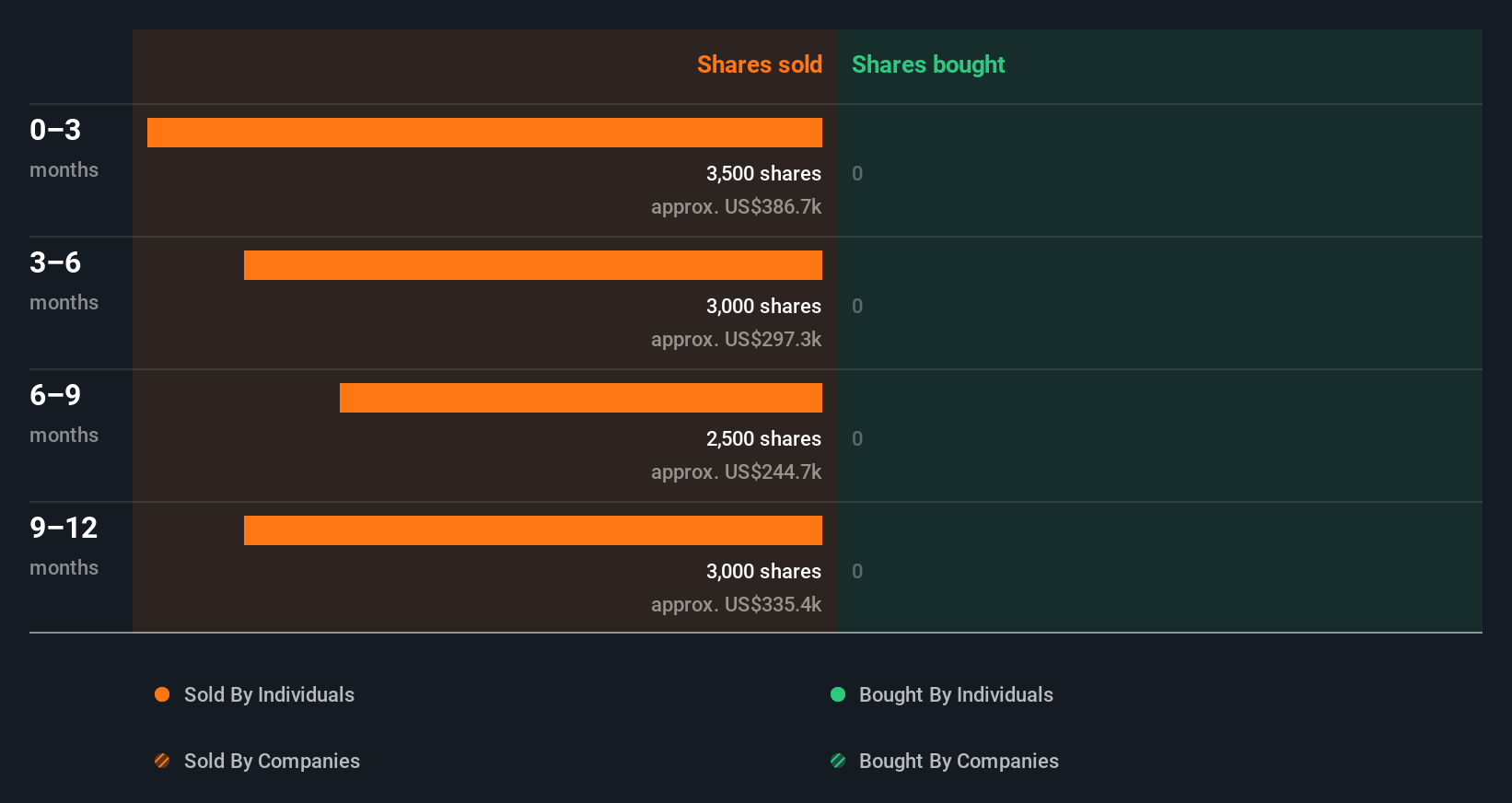Click the 3,000 shares value in 9–12 months
The width and height of the screenshot is (1512, 803).
coord(763,571)
